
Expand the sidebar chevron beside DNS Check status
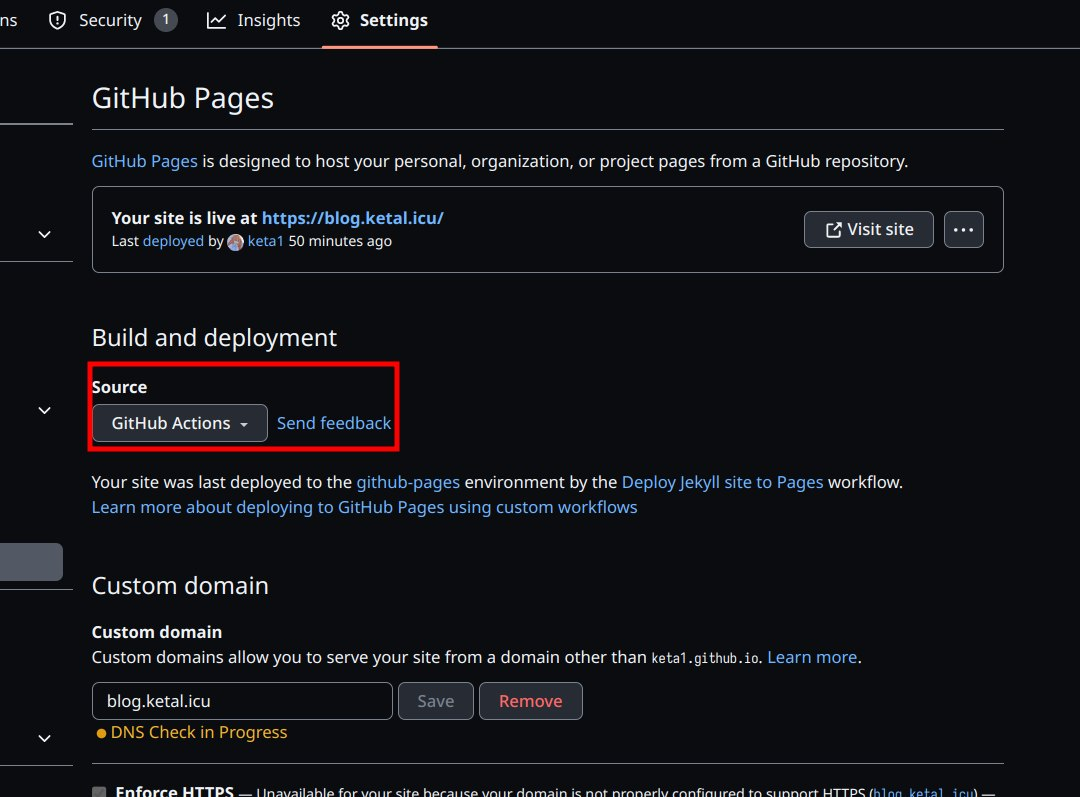coord(45,738)
